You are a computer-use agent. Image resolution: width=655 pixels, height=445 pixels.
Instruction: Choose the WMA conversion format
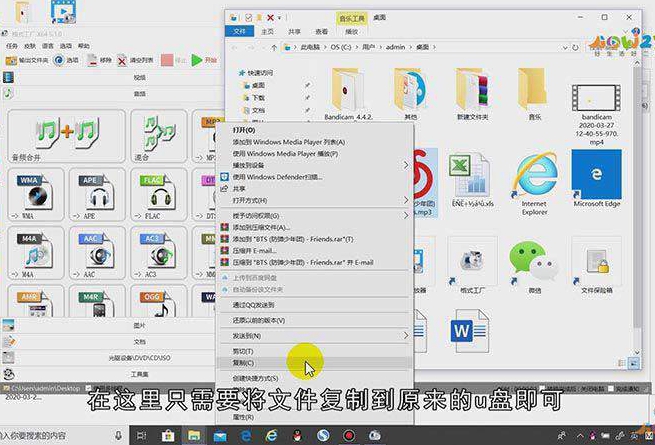[36, 195]
